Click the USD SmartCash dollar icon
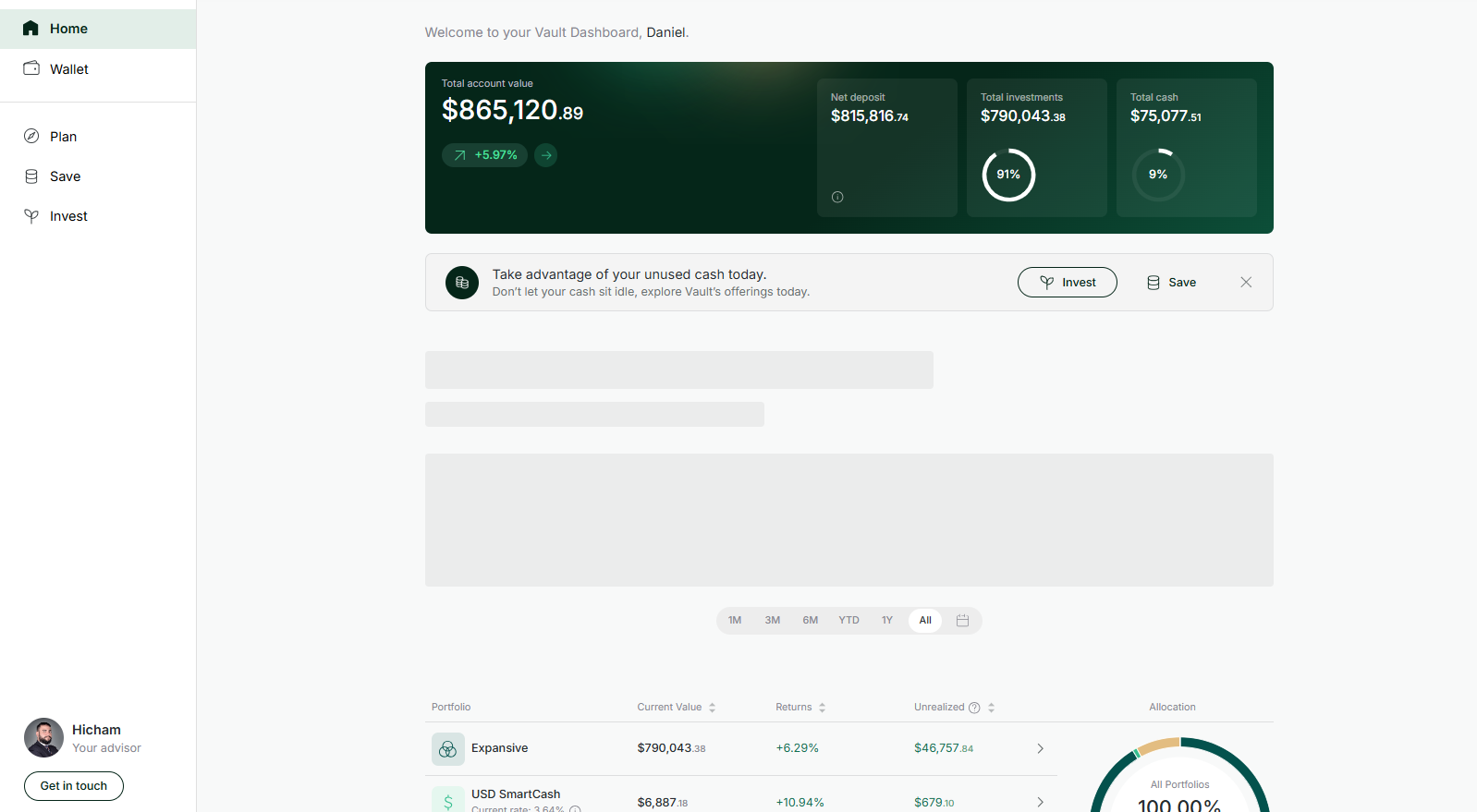 448,800
